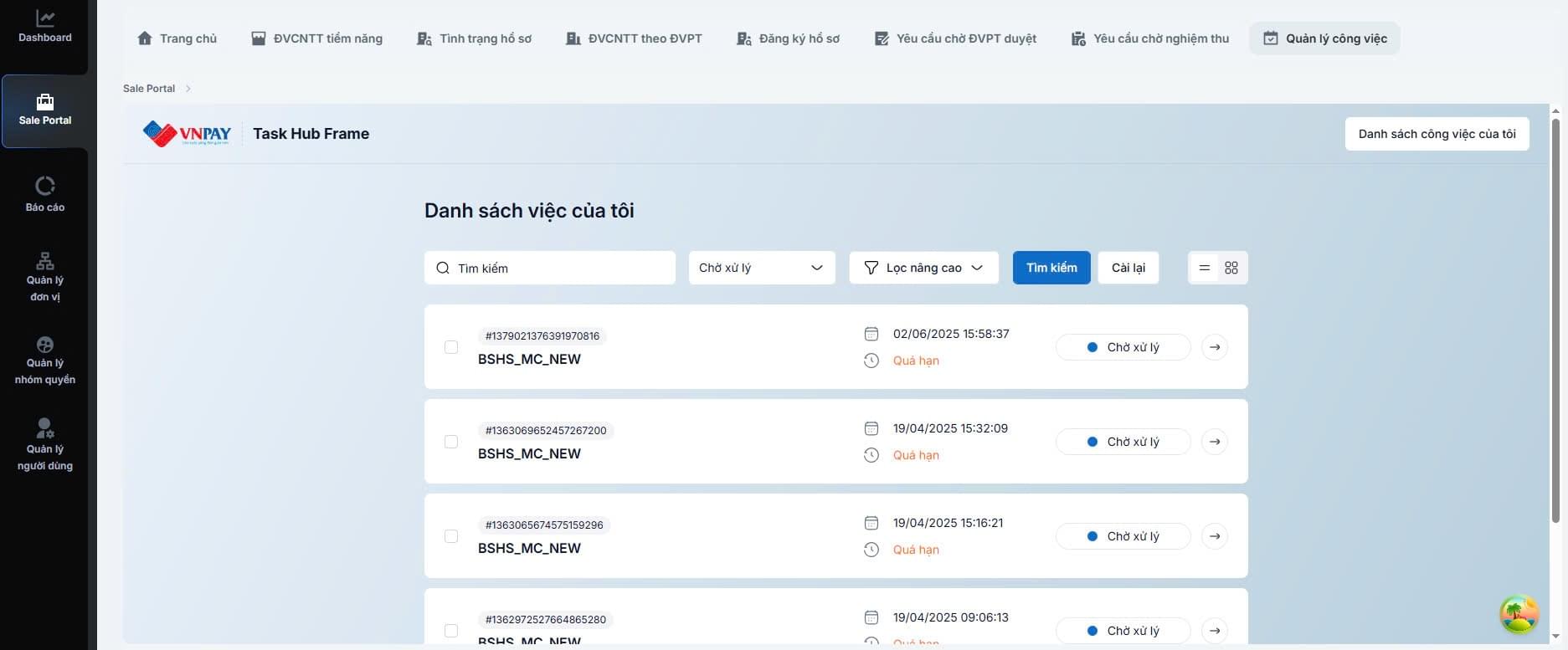
Task: Open the Dashboard sidebar icon
Action: [45, 18]
